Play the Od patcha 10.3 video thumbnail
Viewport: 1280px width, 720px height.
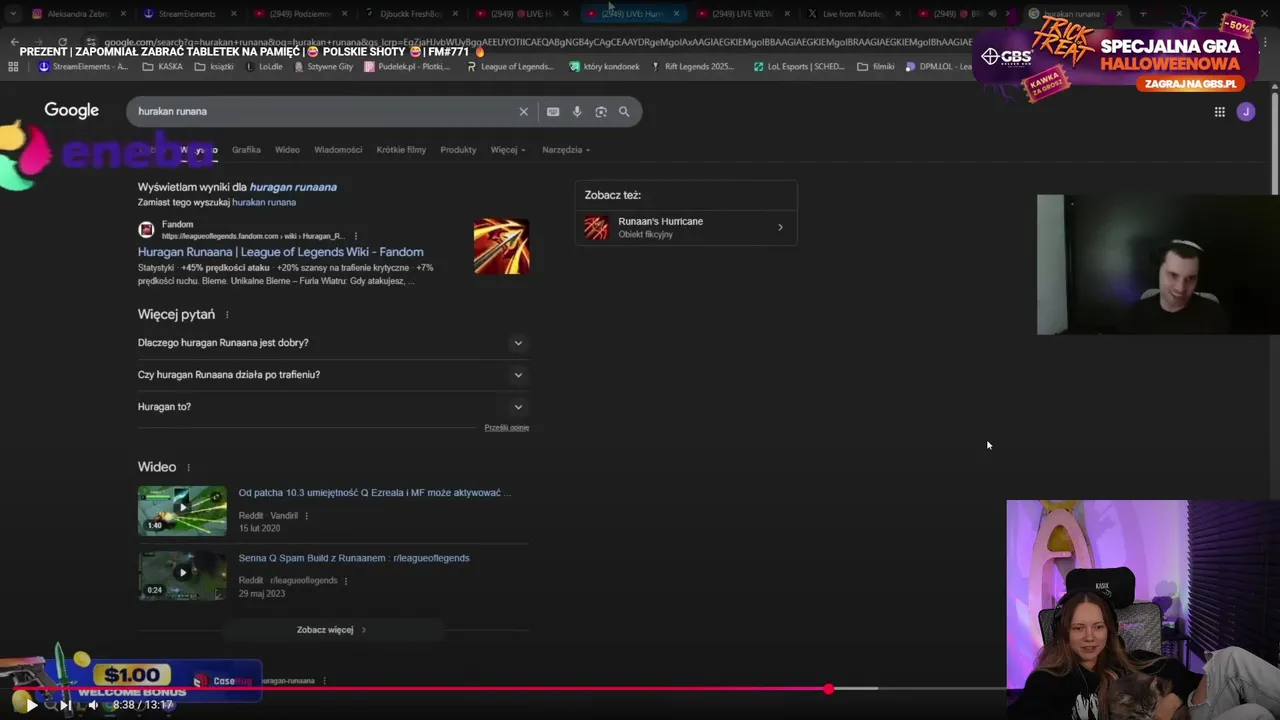pos(182,510)
